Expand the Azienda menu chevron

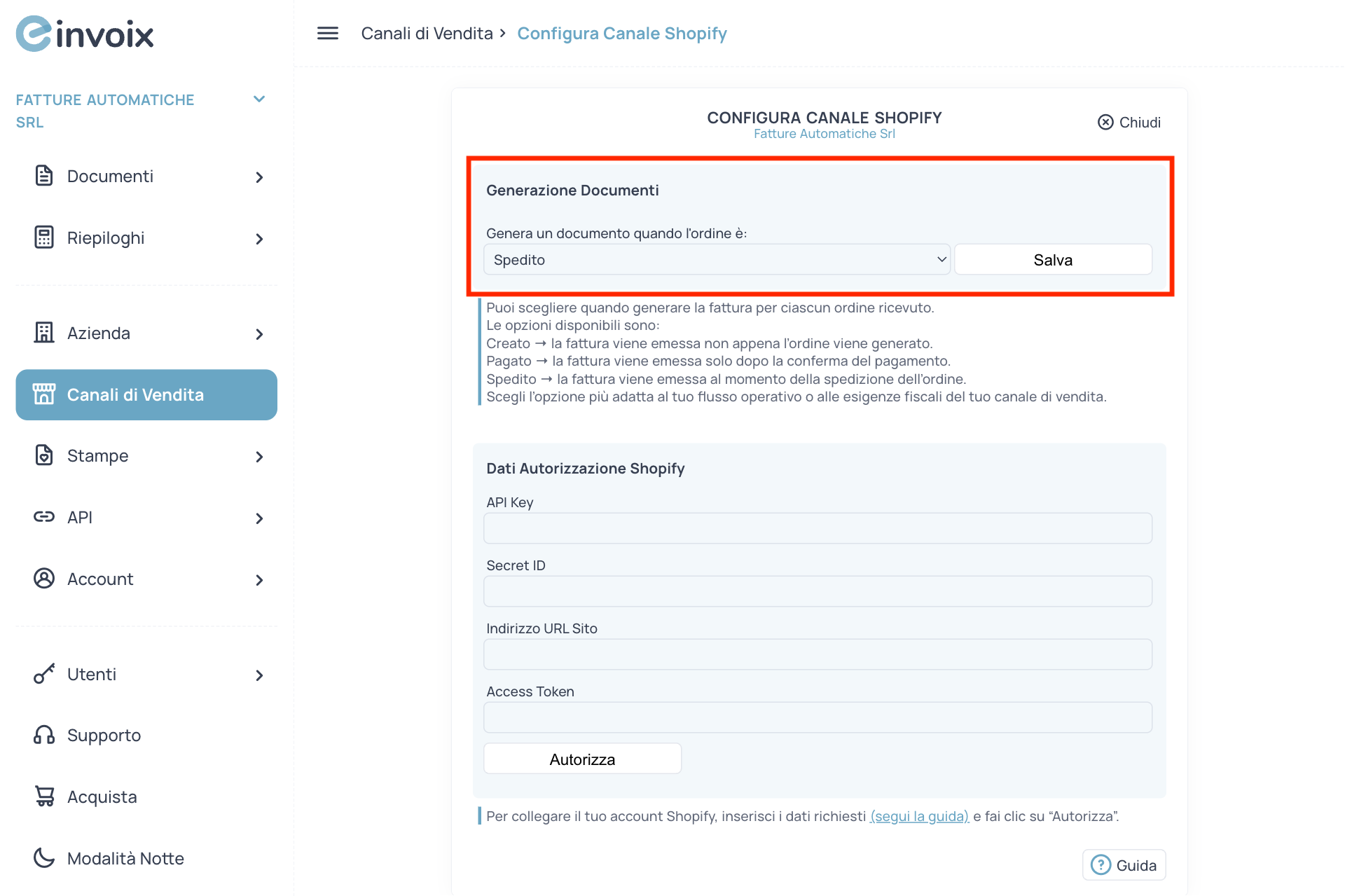[x=260, y=333]
